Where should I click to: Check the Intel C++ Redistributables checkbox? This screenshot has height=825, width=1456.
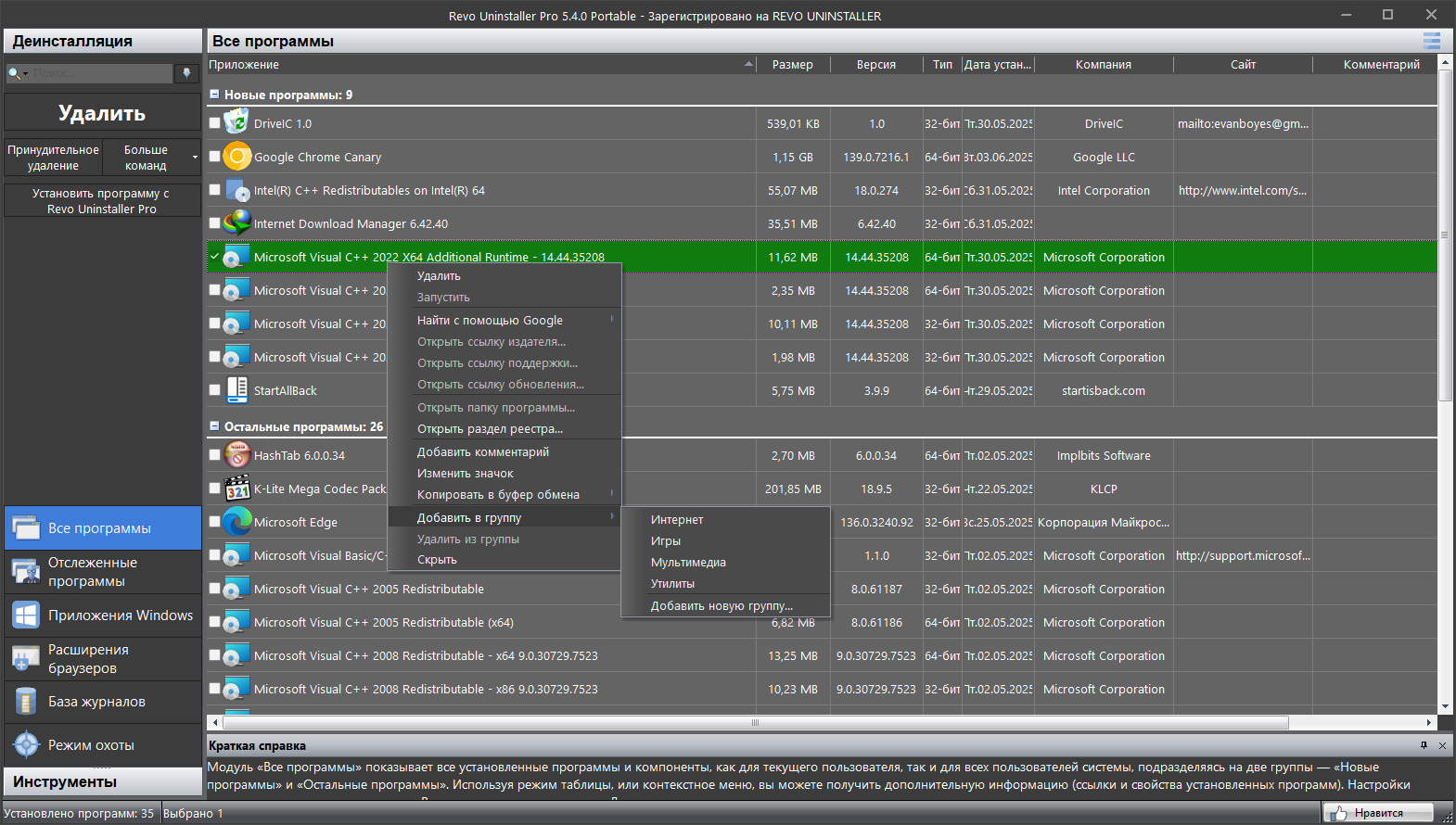[215, 190]
